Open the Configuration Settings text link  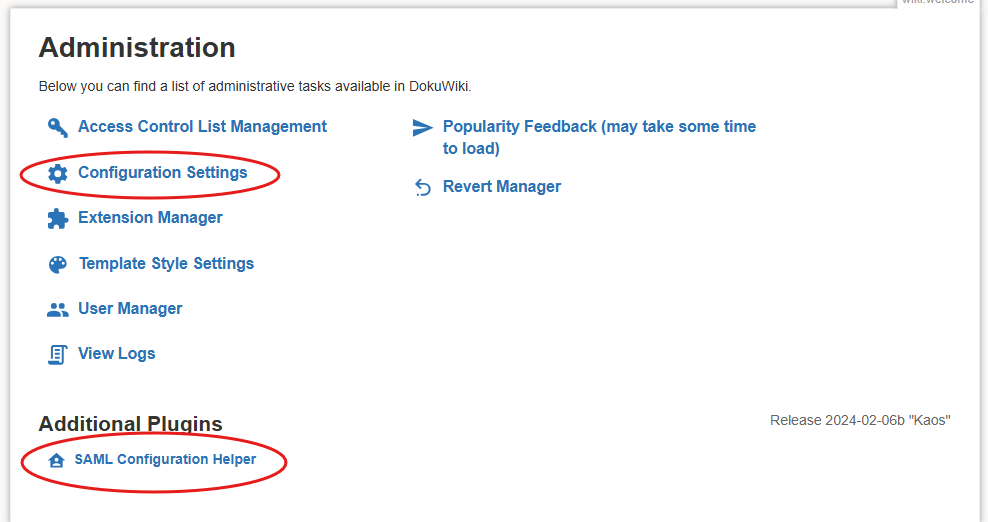pos(162,173)
